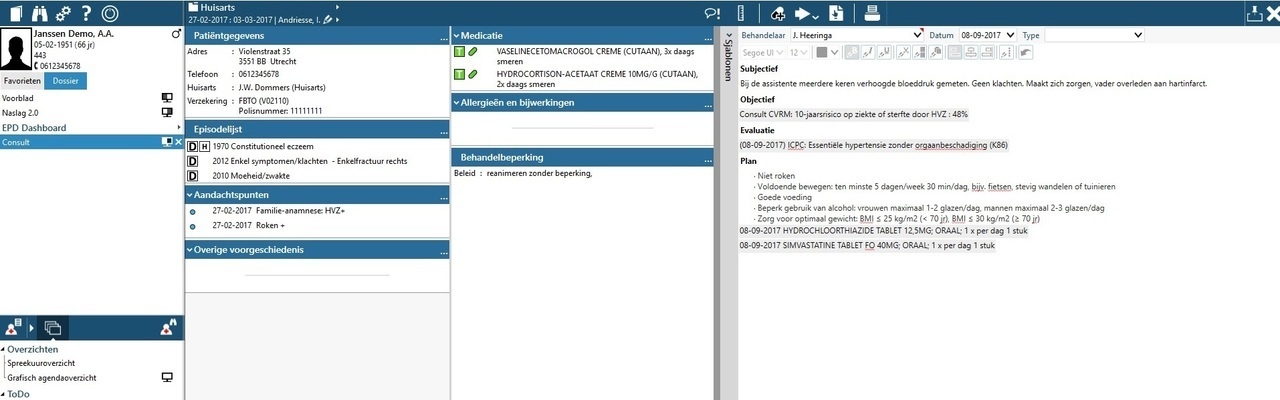Open the book icon in top-left toolbar
Viewport: 1280px width, 400px height.
click(14, 13)
